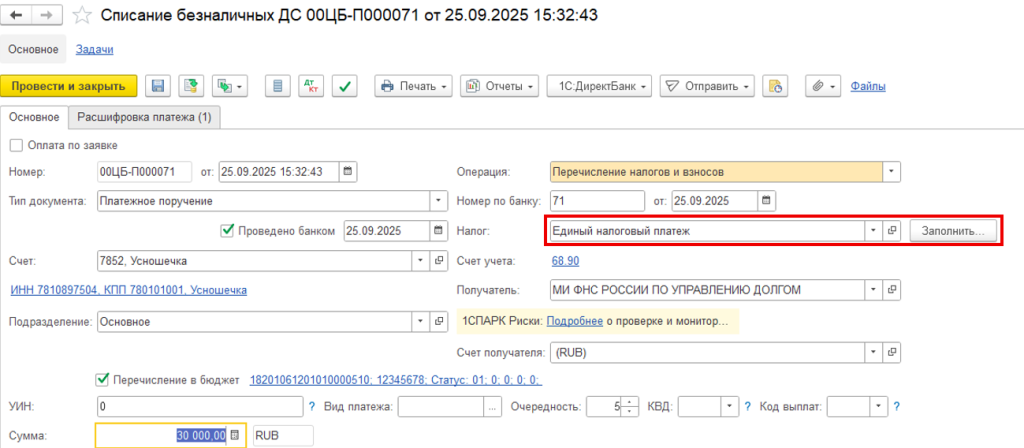Toggle the Проведено банком checkbox
Screen dimensions: 1024x448
(x=227, y=230)
